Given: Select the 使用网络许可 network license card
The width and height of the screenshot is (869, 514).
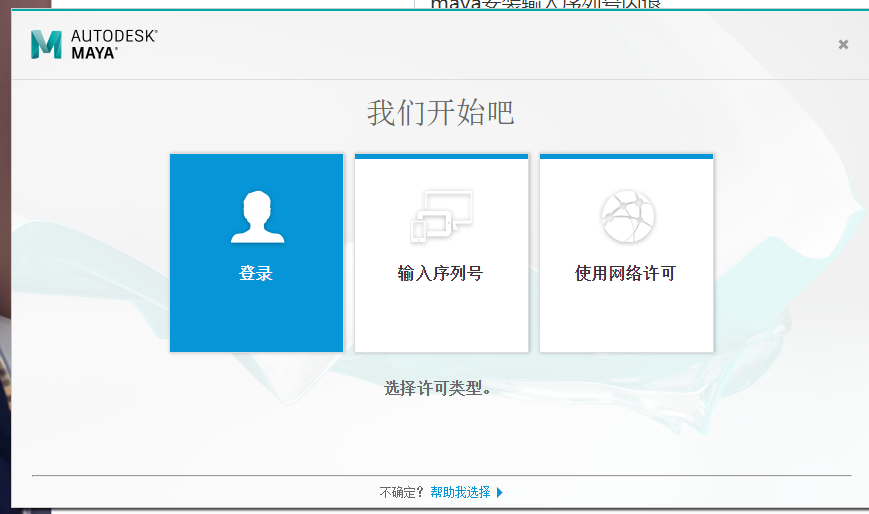Looking at the screenshot, I should [x=626, y=253].
